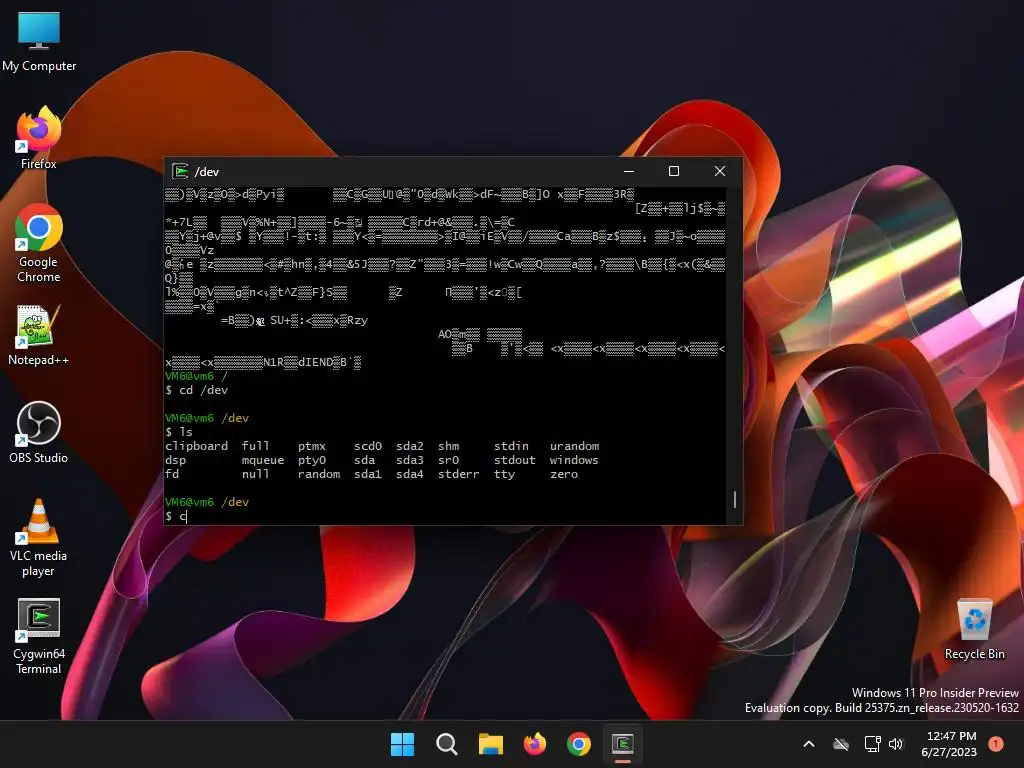This screenshot has width=1024, height=768.
Task: Launch Firefox from the taskbar
Action: (535, 744)
